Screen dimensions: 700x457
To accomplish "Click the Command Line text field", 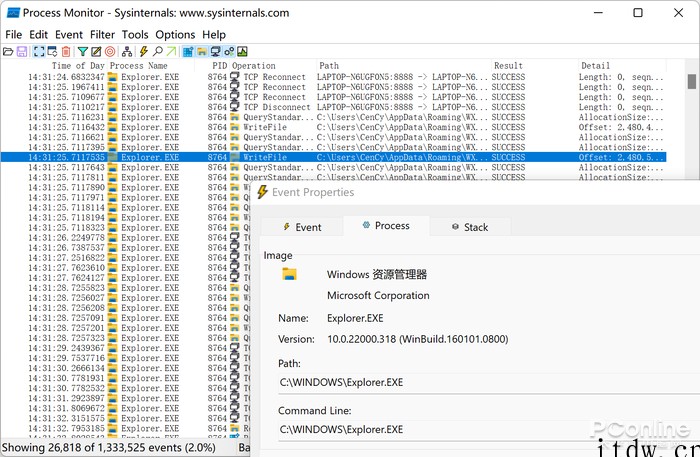I will 488,430.
